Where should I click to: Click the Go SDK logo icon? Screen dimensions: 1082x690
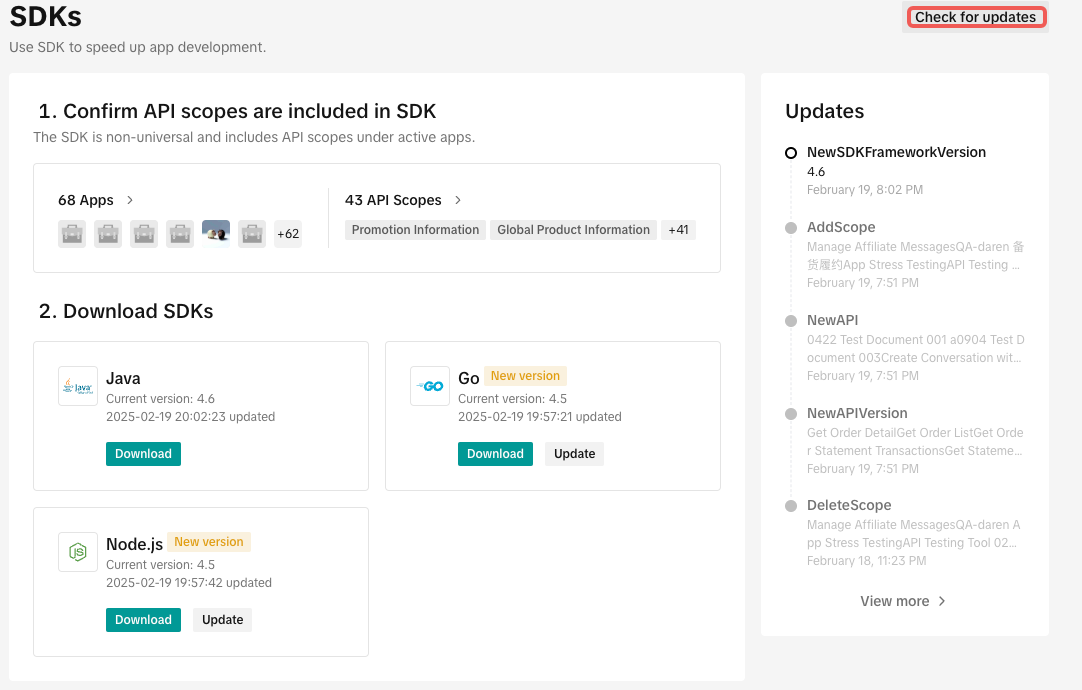tap(430, 386)
